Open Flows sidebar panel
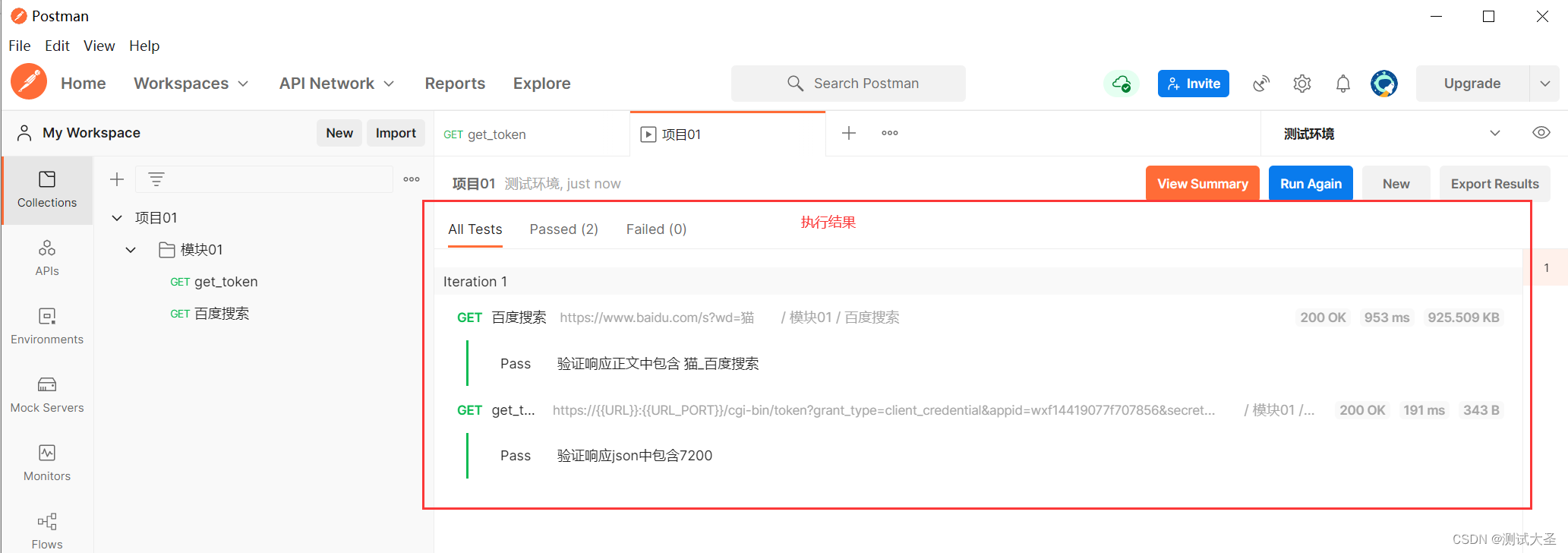Screen dimensions: 1568x553 pyautogui.click(x=47, y=531)
